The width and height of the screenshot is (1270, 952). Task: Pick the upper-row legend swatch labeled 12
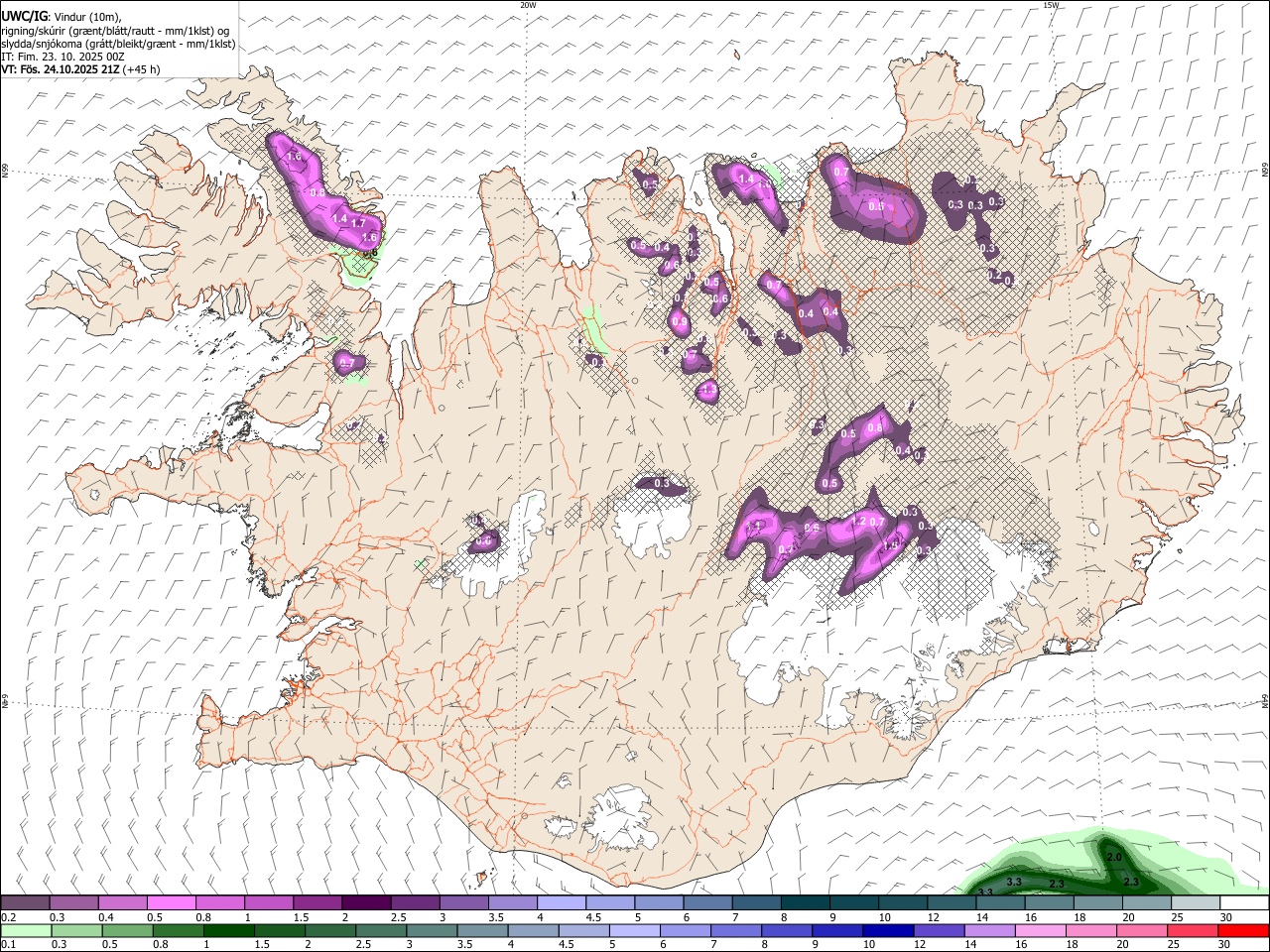pyautogui.click(x=952, y=903)
